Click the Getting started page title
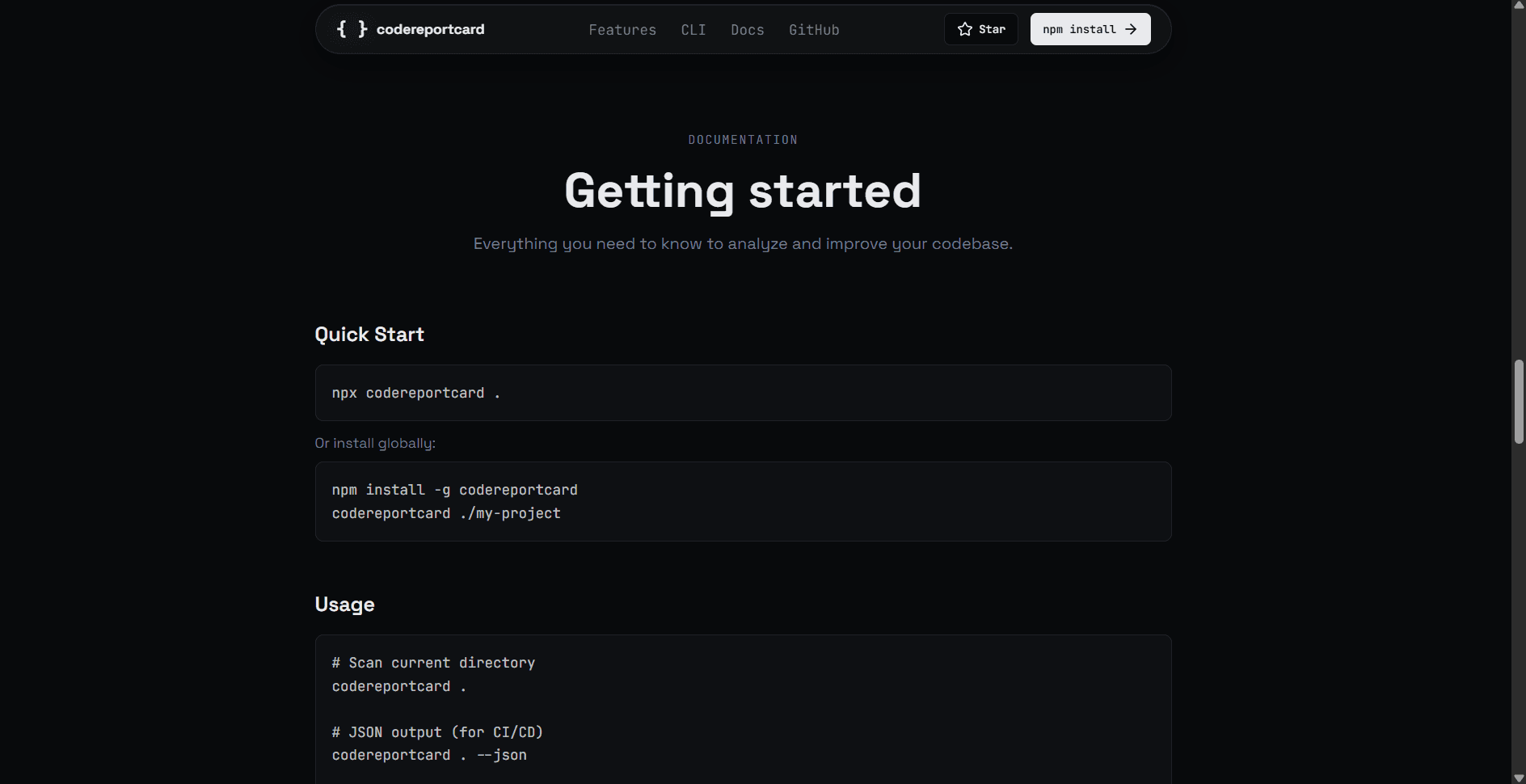The image size is (1526, 784). [x=742, y=191]
